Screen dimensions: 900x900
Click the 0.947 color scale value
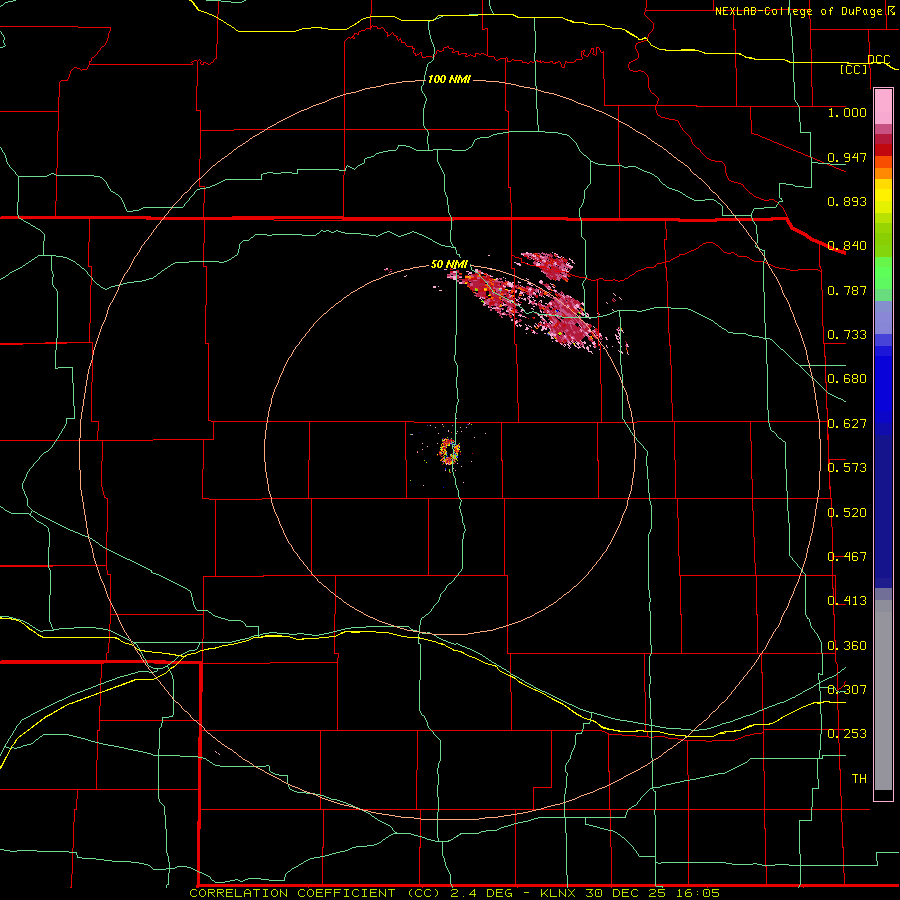coord(847,157)
